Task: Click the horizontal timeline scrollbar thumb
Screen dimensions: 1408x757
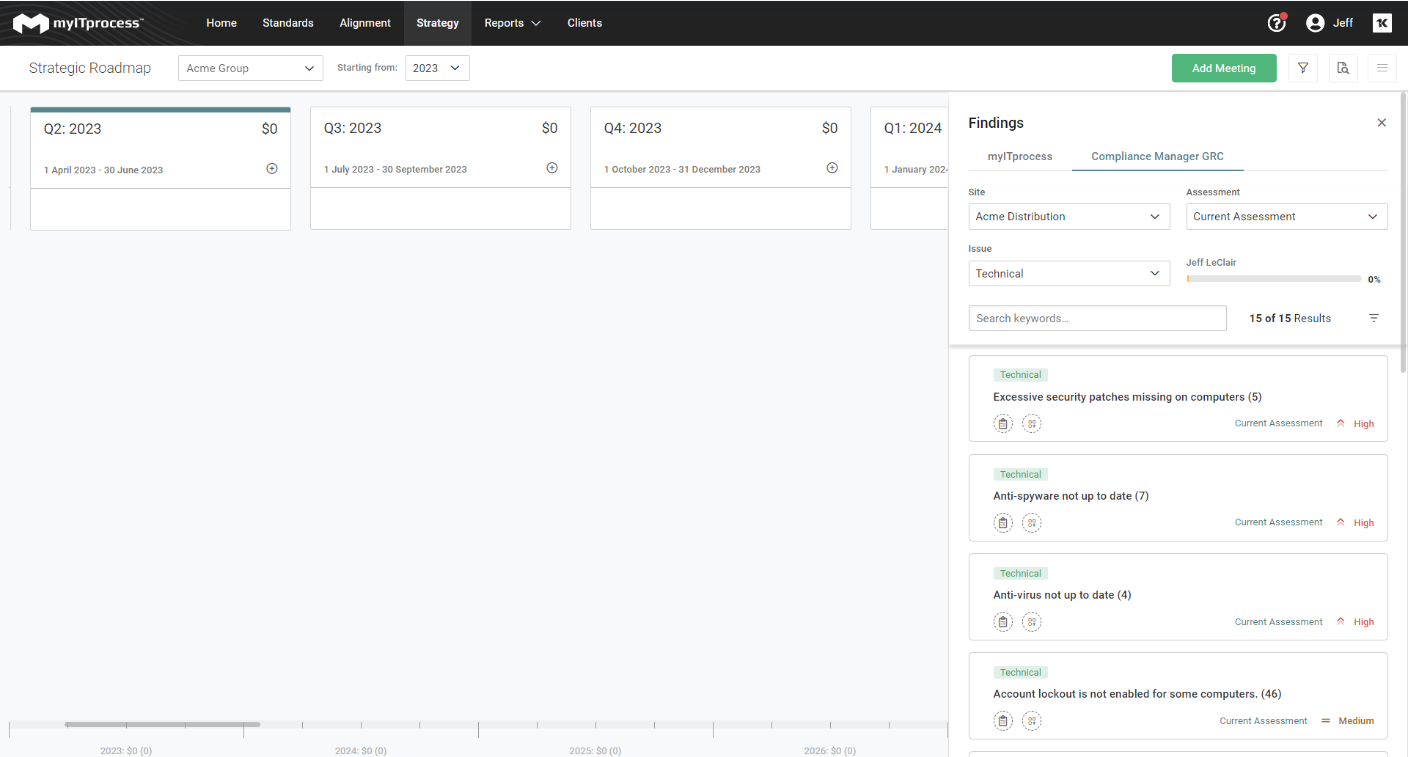Action: pos(162,724)
